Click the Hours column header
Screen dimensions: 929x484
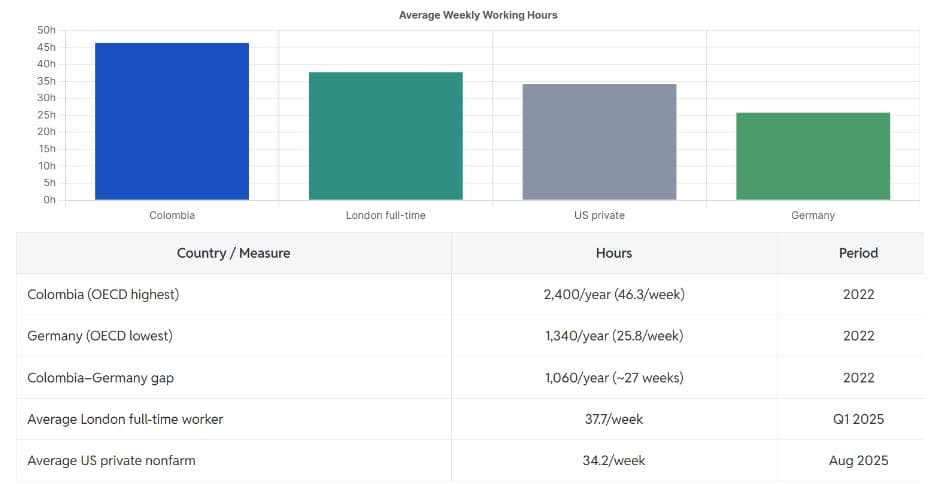tap(614, 253)
